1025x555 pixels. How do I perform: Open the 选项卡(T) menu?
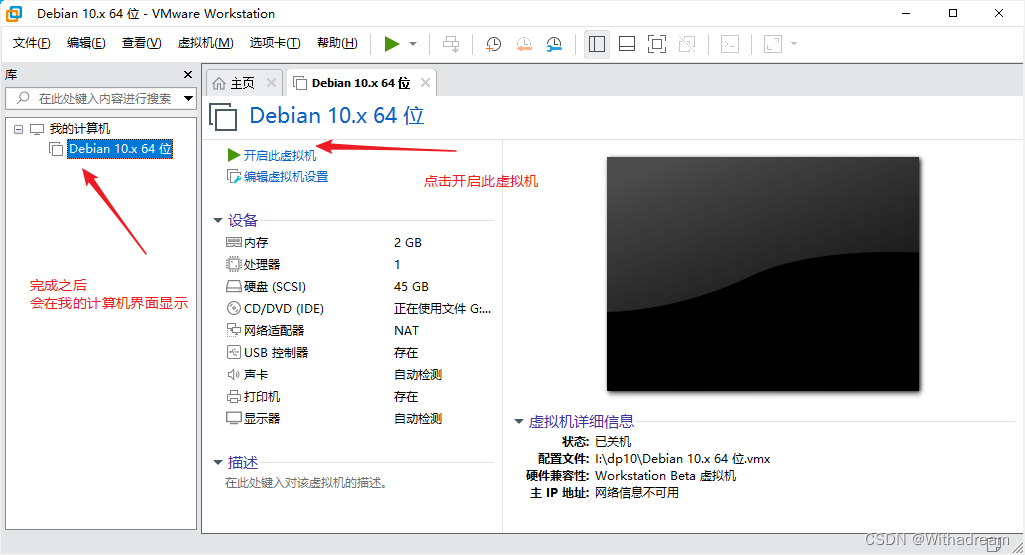[x=275, y=43]
